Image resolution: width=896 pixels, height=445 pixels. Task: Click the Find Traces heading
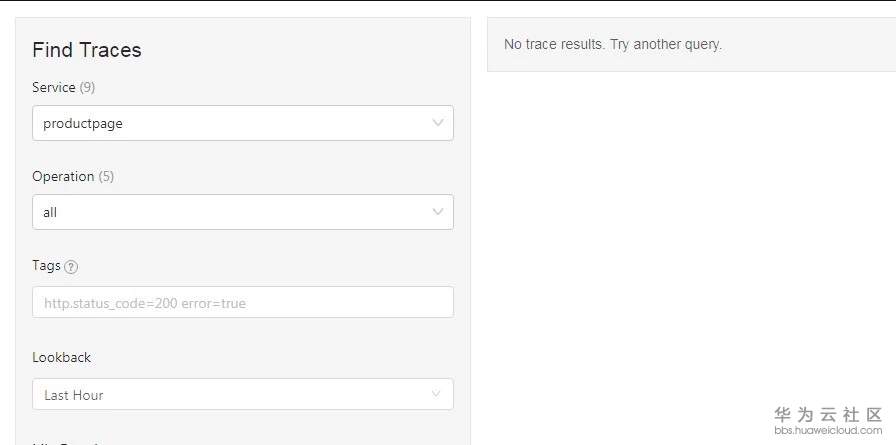click(87, 50)
